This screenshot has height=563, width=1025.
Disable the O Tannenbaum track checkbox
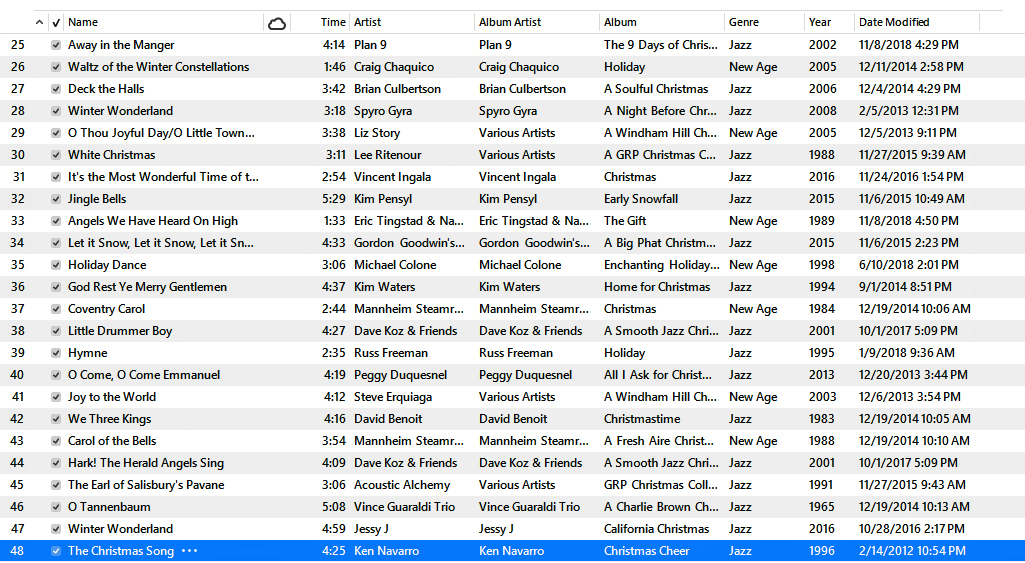pyautogui.click(x=56, y=507)
